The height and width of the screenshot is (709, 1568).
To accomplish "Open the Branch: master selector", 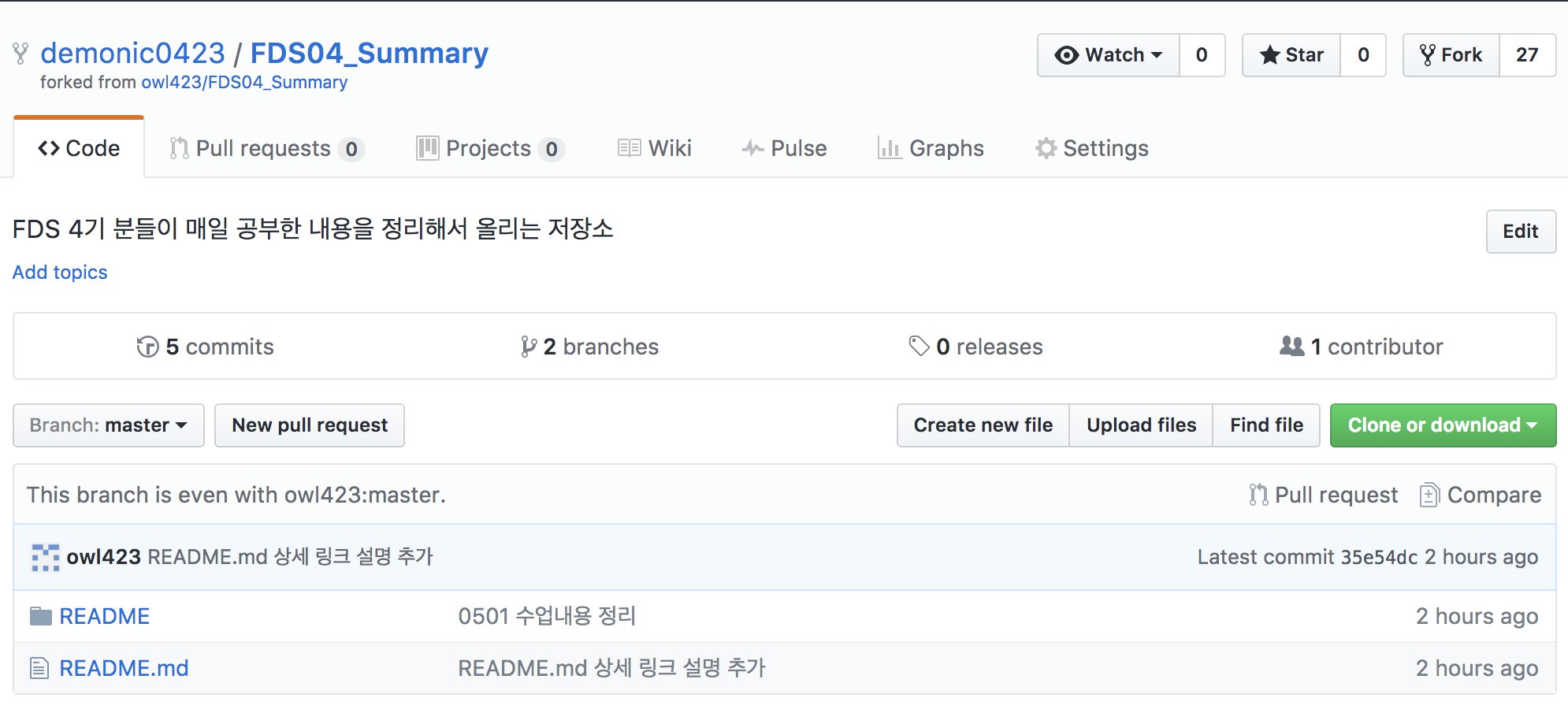I will click(x=109, y=425).
